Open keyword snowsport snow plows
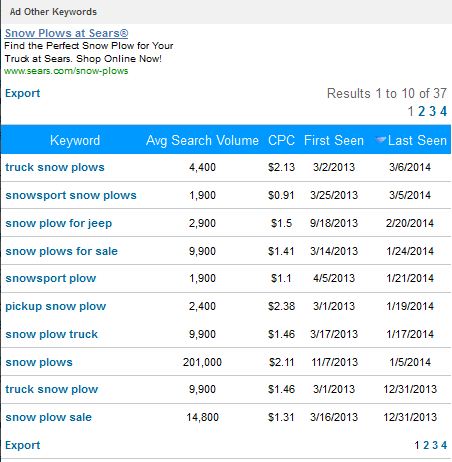452x462 pixels. [71, 195]
